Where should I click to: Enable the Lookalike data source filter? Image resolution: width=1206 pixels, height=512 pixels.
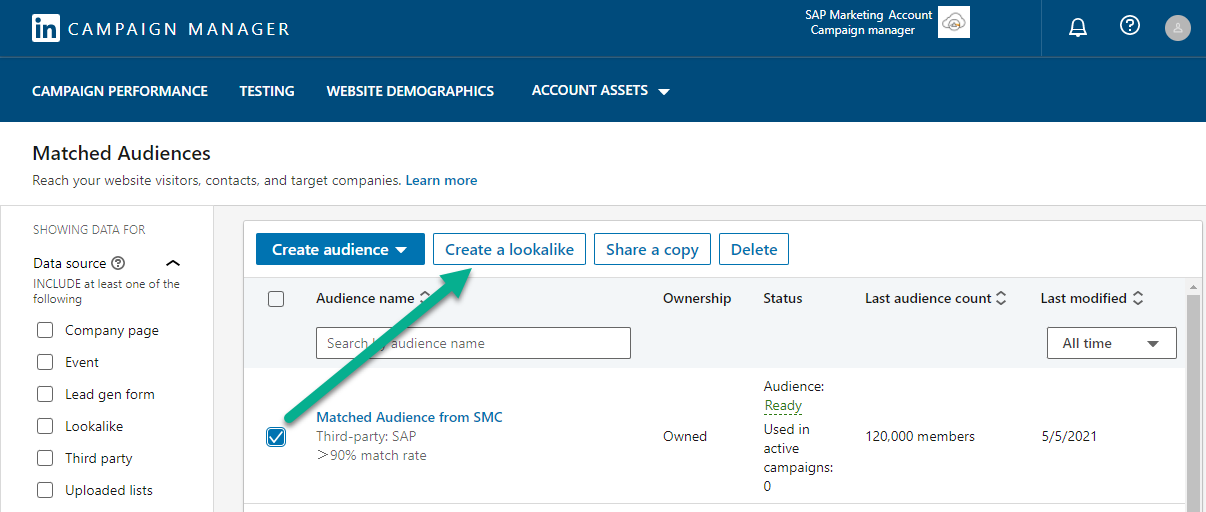click(45, 426)
